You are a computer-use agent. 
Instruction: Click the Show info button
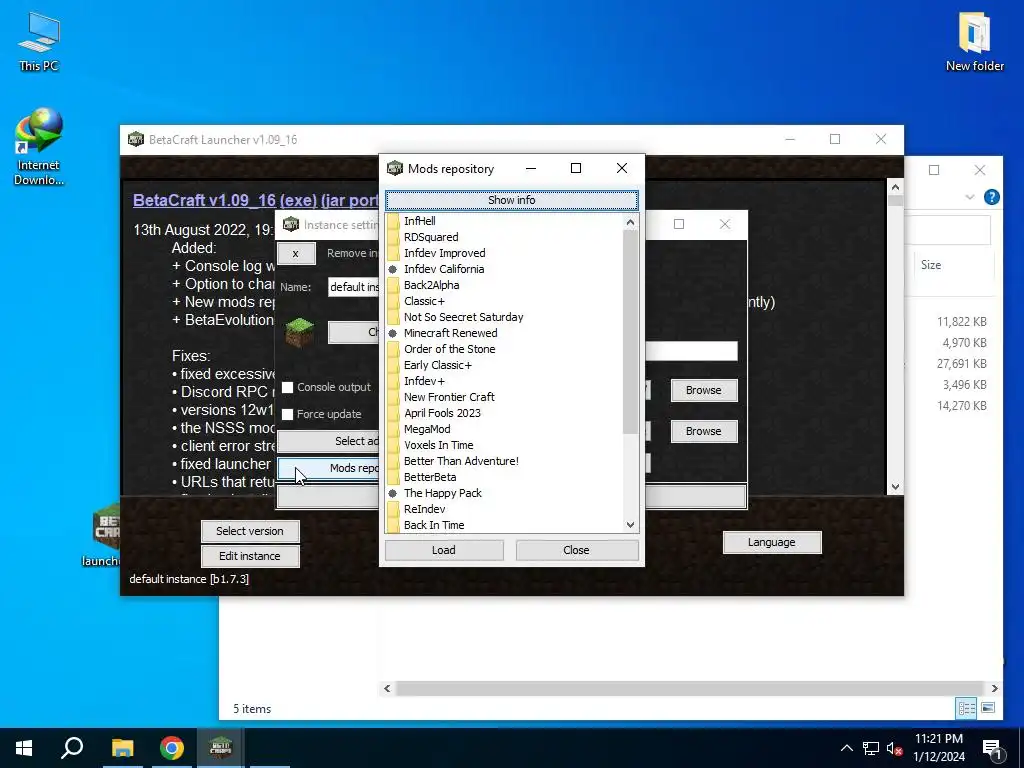[x=511, y=200]
